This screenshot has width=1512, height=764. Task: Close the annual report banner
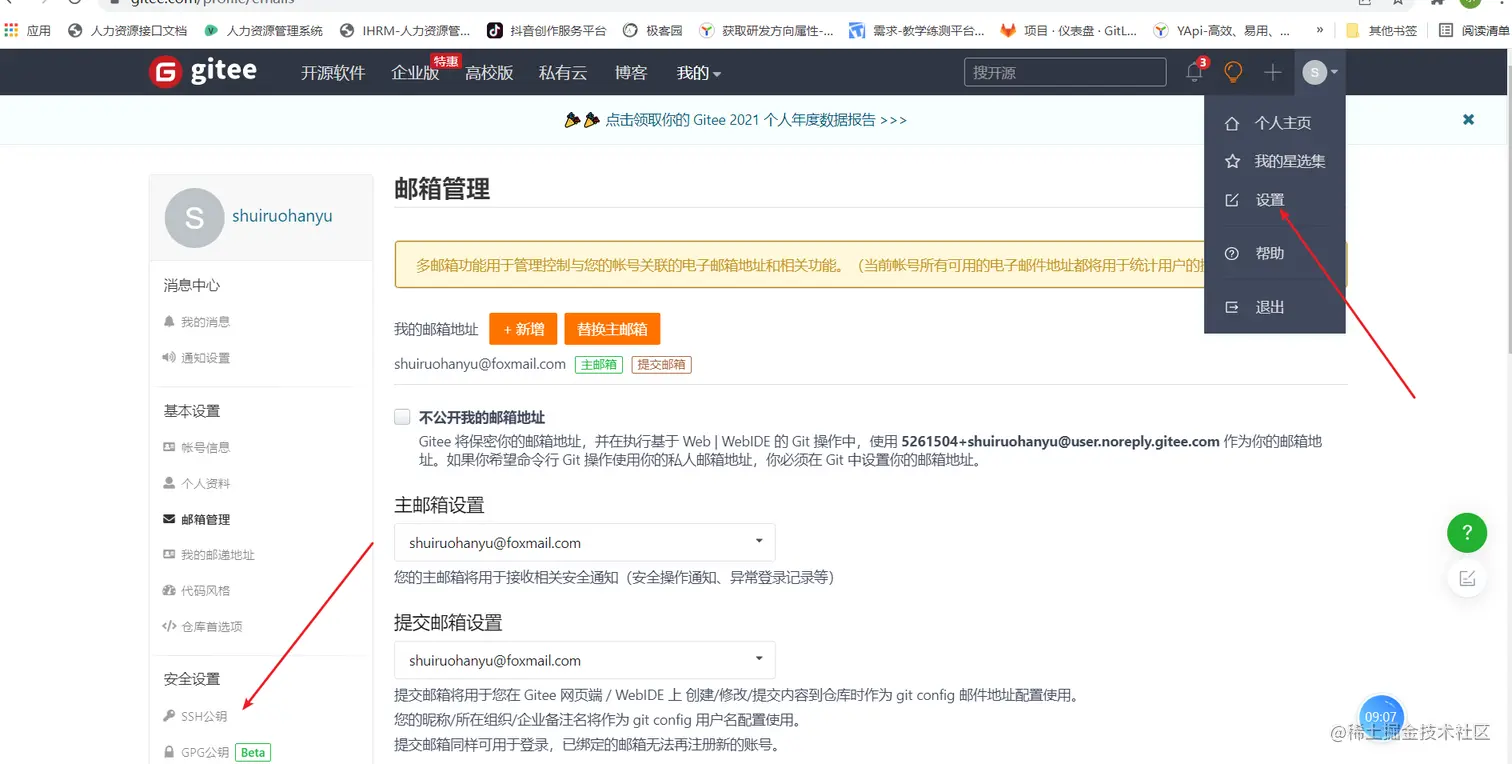(x=1468, y=119)
